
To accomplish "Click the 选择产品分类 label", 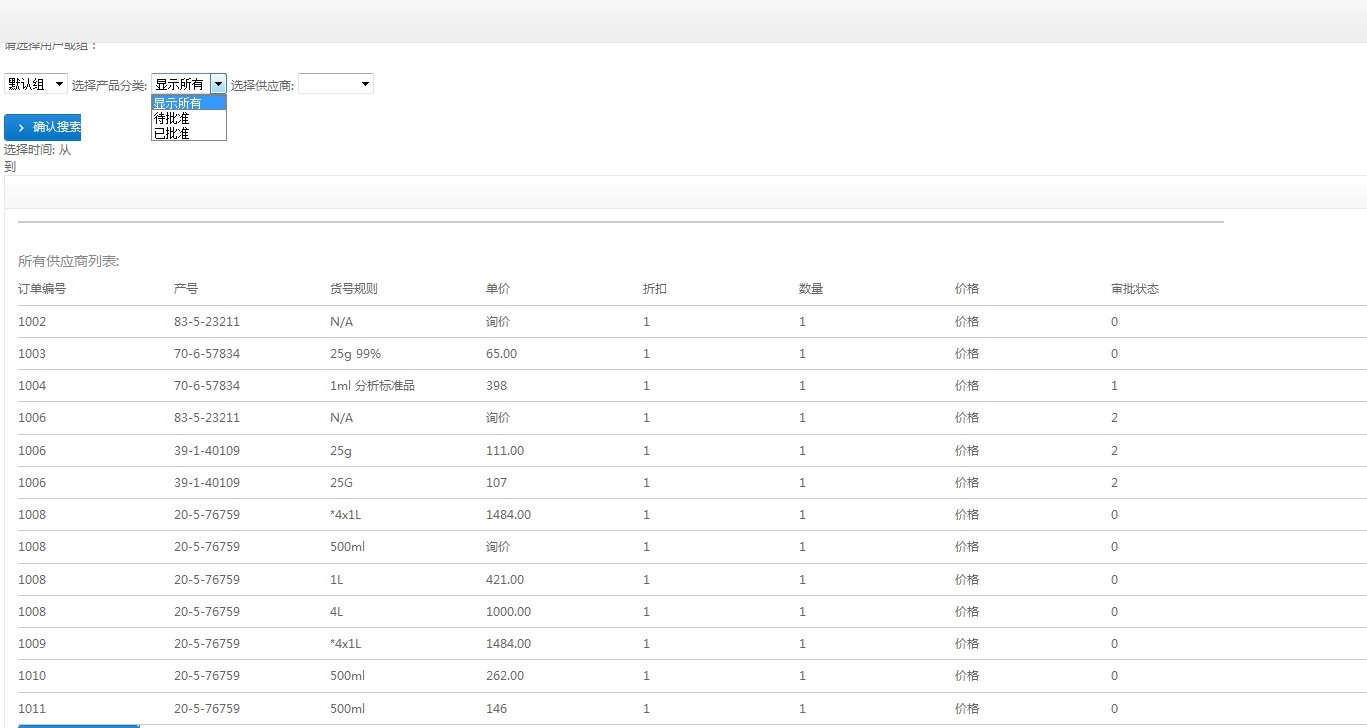I will coord(109,85).
